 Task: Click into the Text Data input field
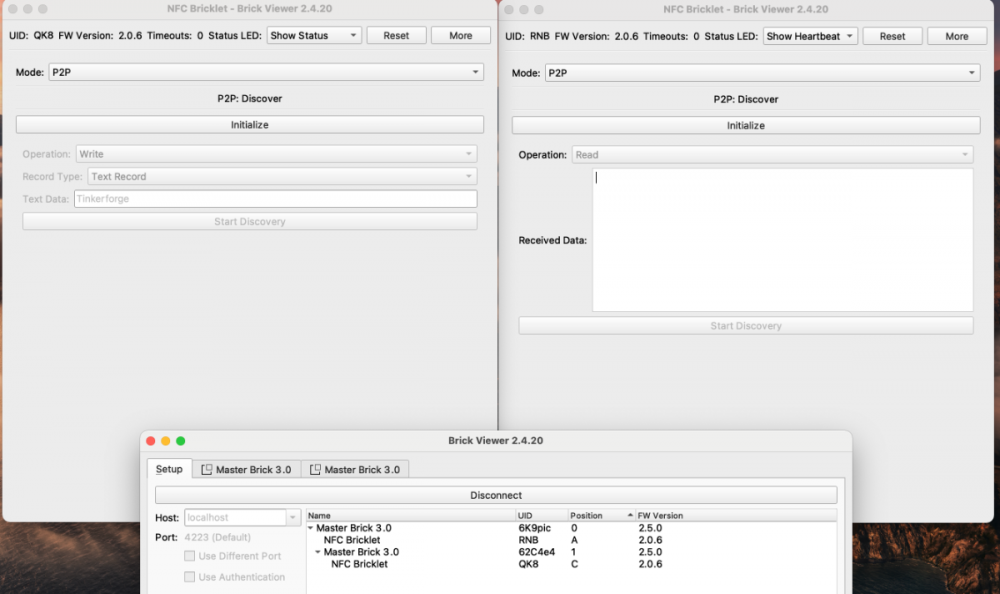[275, 199]
